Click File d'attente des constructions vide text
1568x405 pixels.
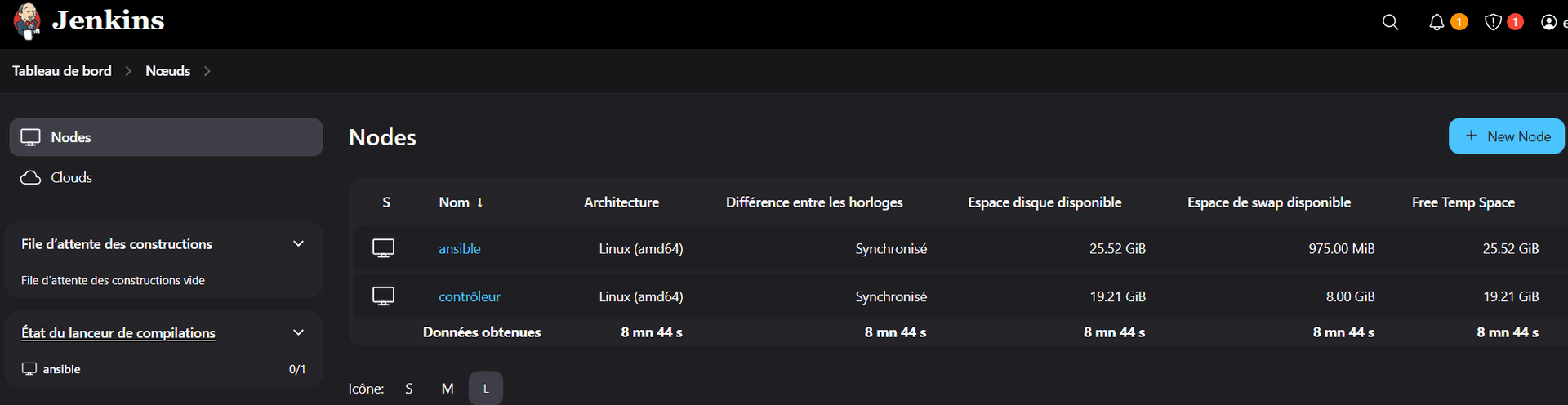click(x=113, y=280)
